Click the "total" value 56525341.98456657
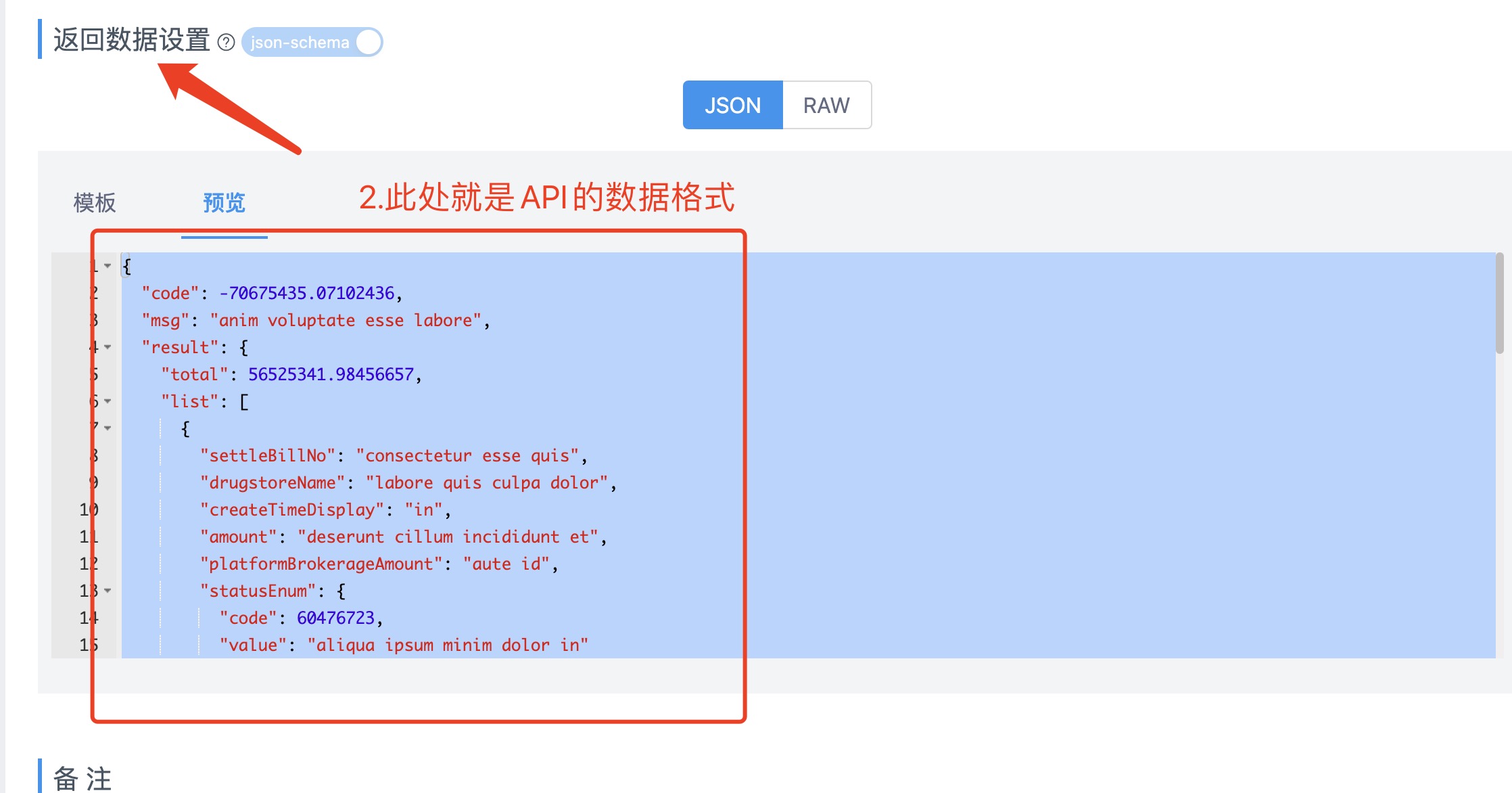 click(x=331, y=374)
